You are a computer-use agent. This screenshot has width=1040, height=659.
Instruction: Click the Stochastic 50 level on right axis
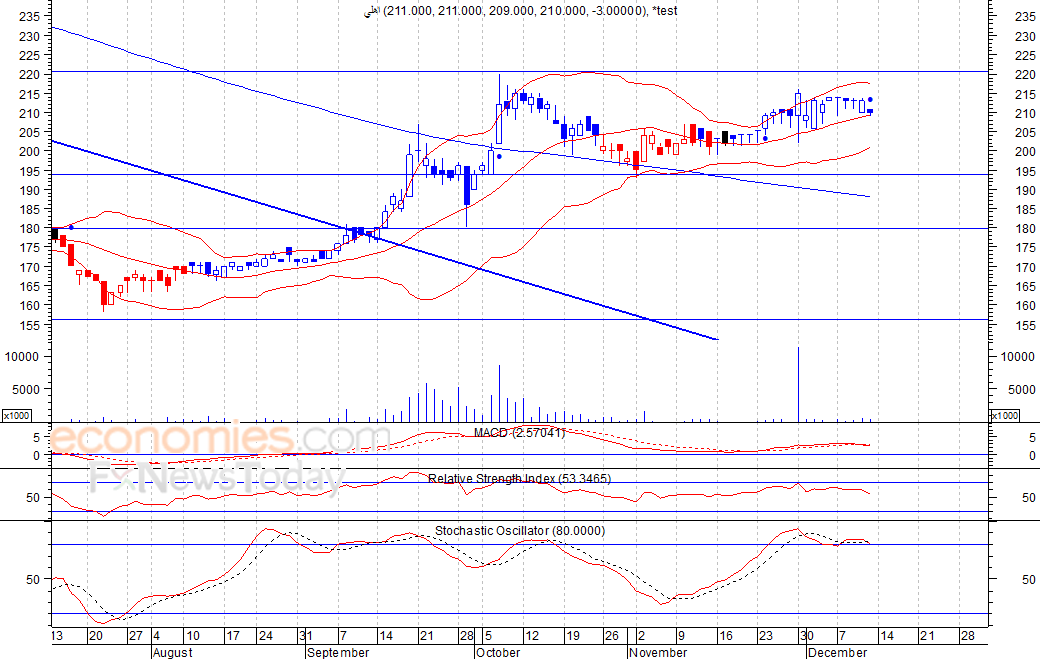[x=1029, y=579]
